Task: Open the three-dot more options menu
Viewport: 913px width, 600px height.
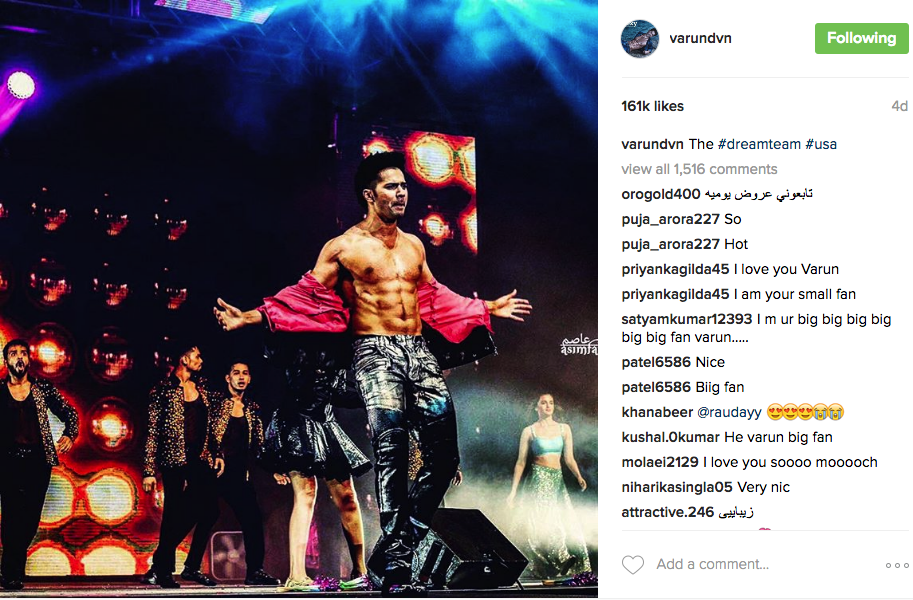Action: (x=897, y=565)
